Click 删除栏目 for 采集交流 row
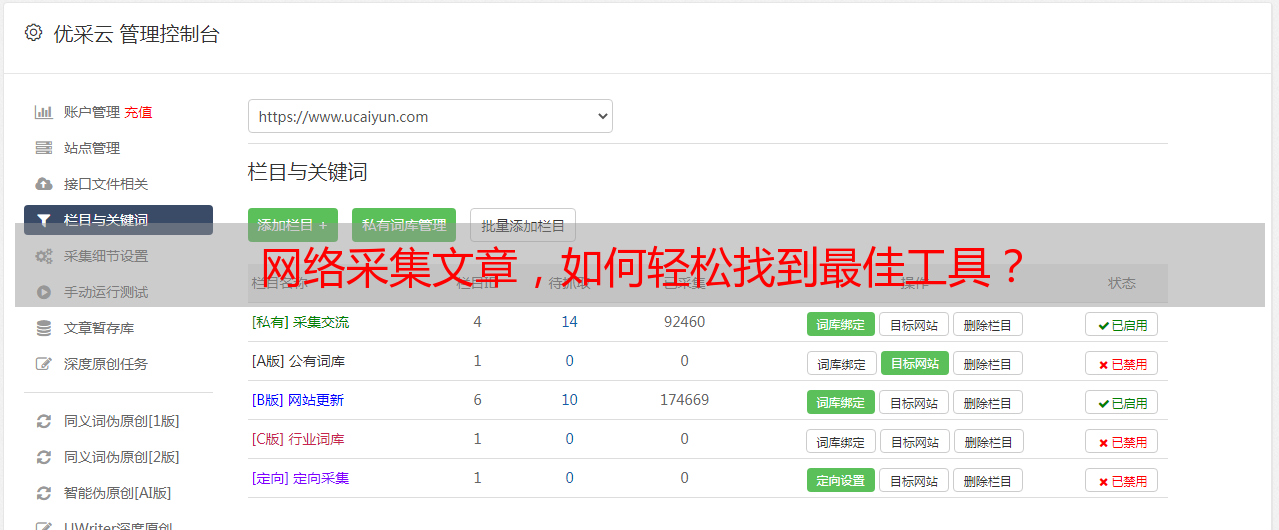 click(x=988, y=324)
